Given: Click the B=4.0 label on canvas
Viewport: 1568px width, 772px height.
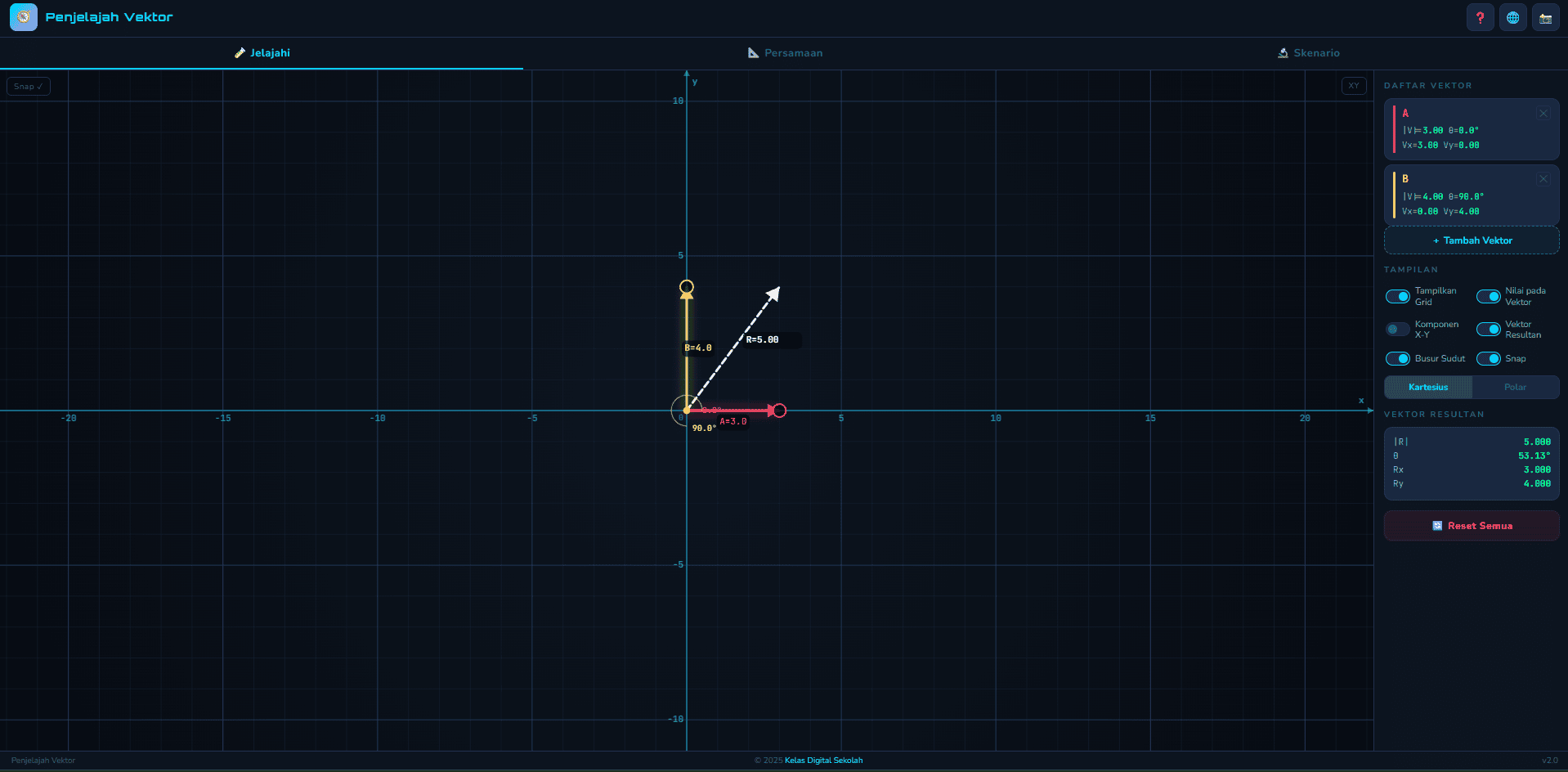Looking at the screenshot, I should (698, 348).
